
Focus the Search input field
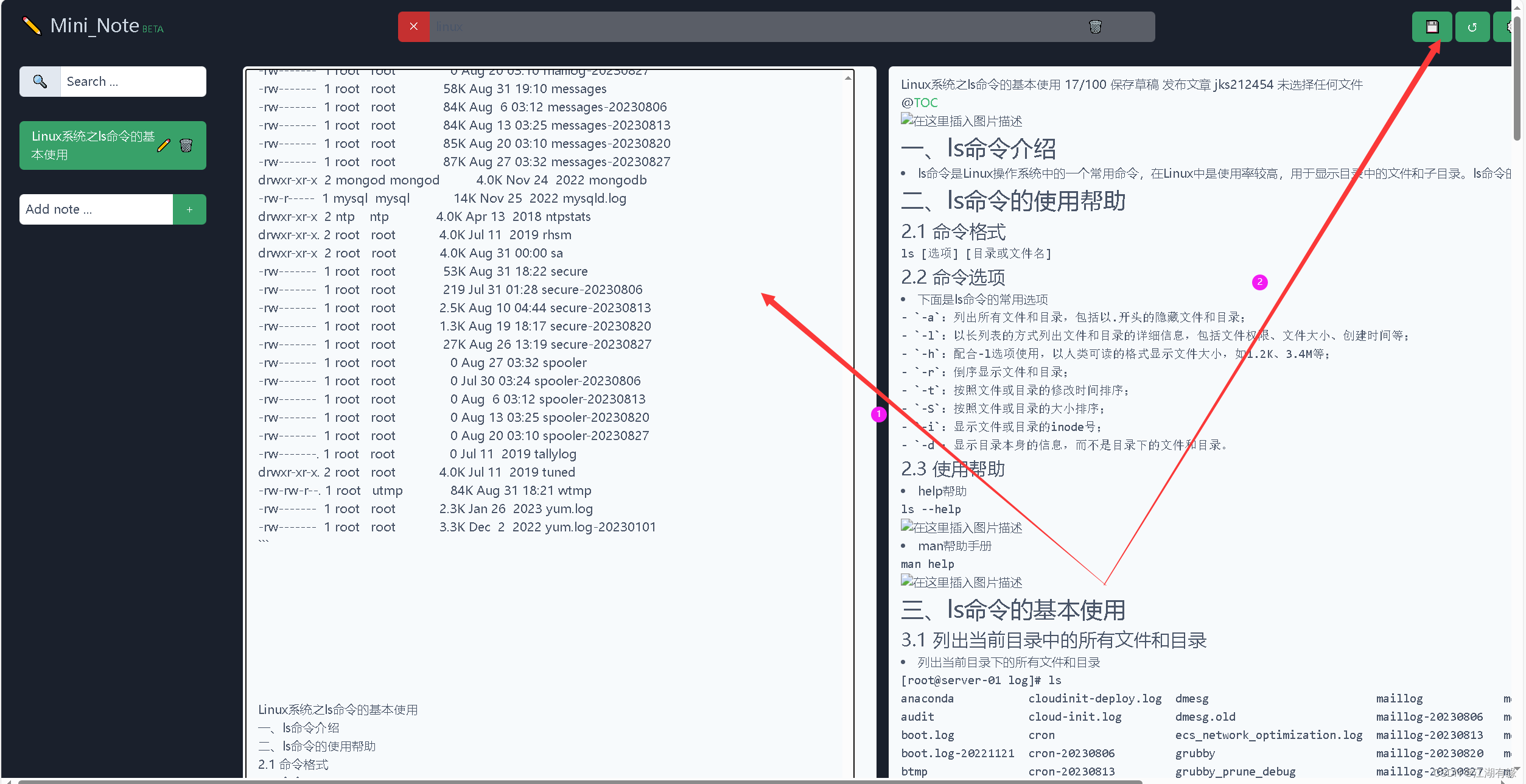point(133,82)
